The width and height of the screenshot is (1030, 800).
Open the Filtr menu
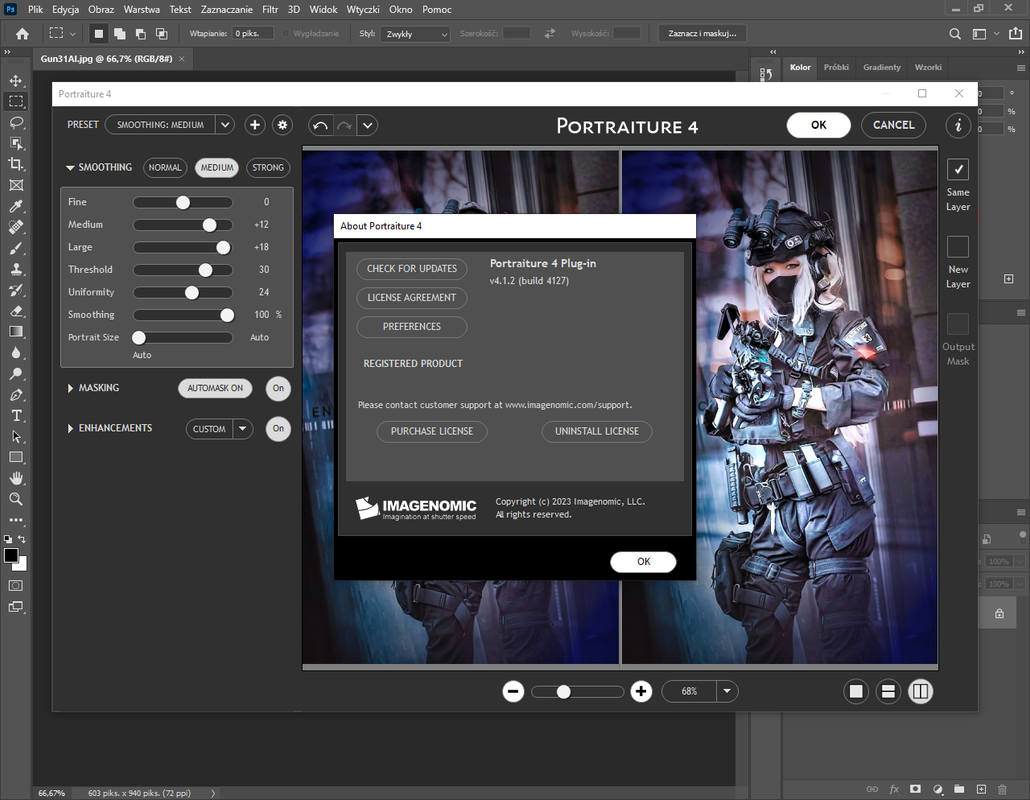tap(270, 9)
